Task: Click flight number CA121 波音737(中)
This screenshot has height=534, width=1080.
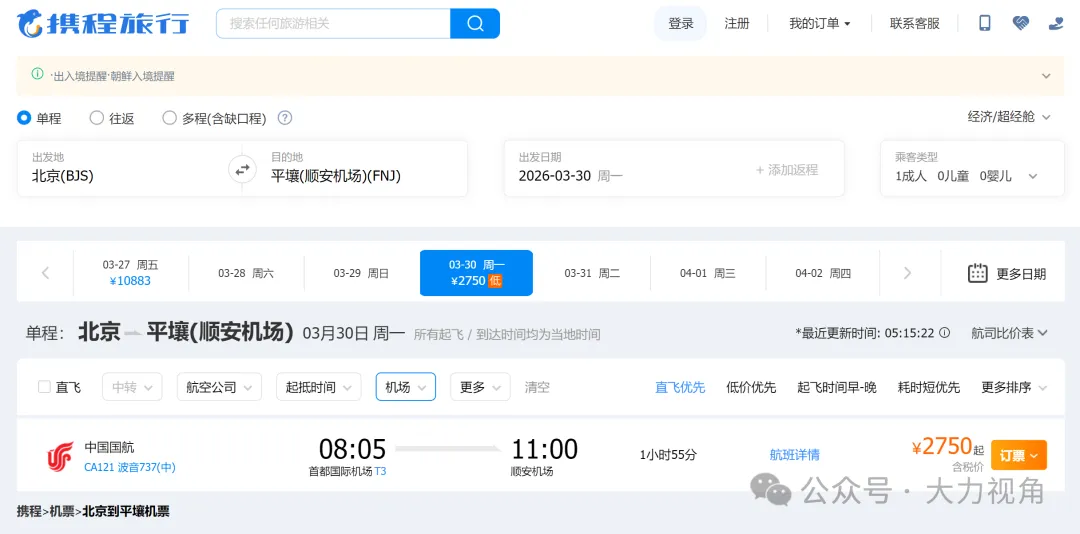Action: tap(129, 467)
